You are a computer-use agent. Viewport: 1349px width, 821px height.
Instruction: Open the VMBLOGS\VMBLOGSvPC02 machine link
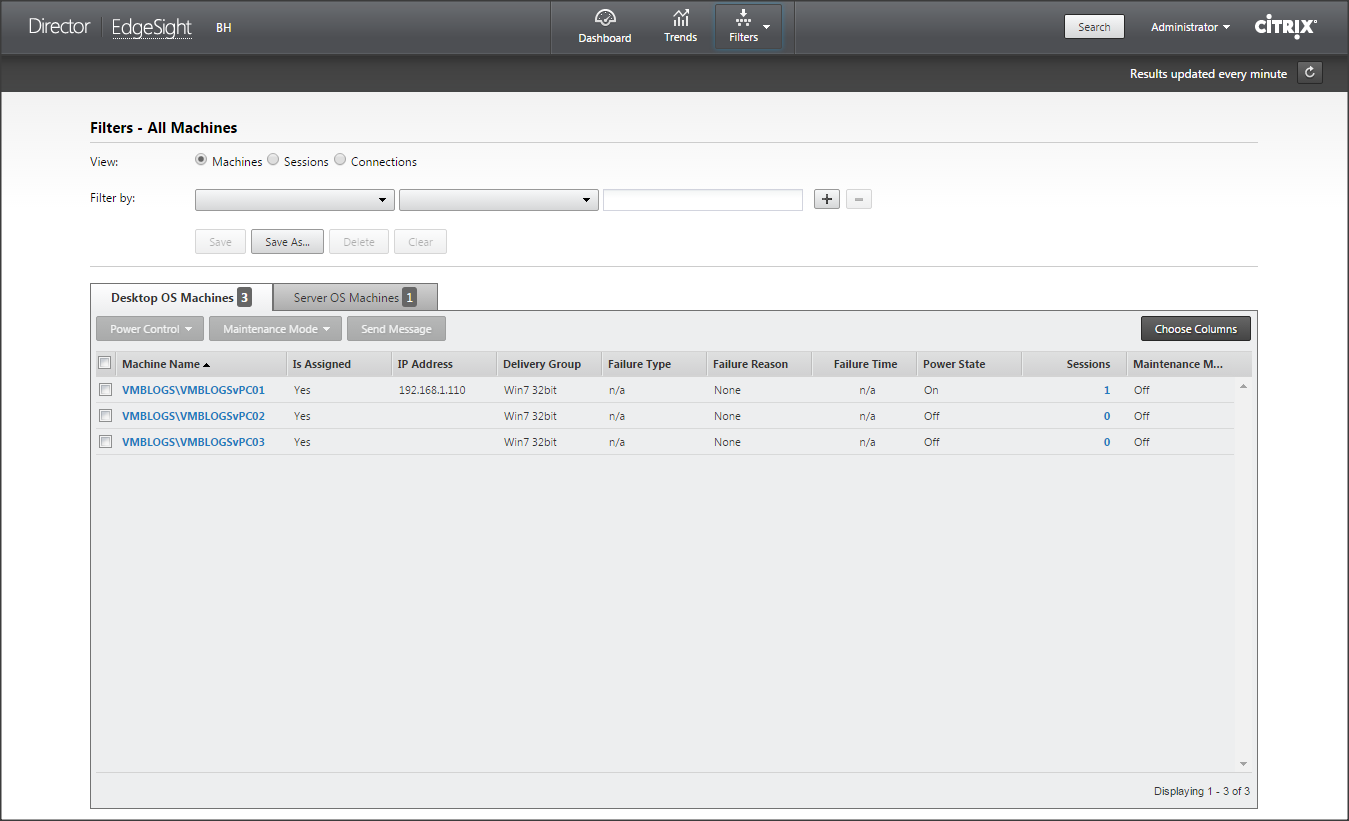[193, 416]
